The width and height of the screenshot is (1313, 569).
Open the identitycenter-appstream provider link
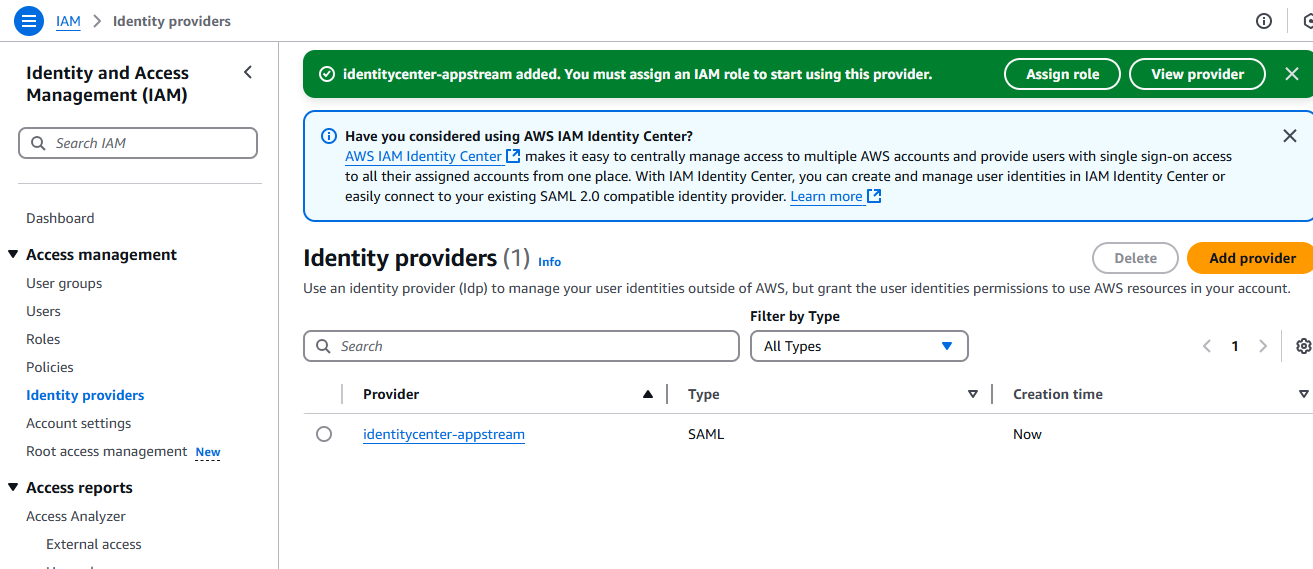(x=444, y=434)
